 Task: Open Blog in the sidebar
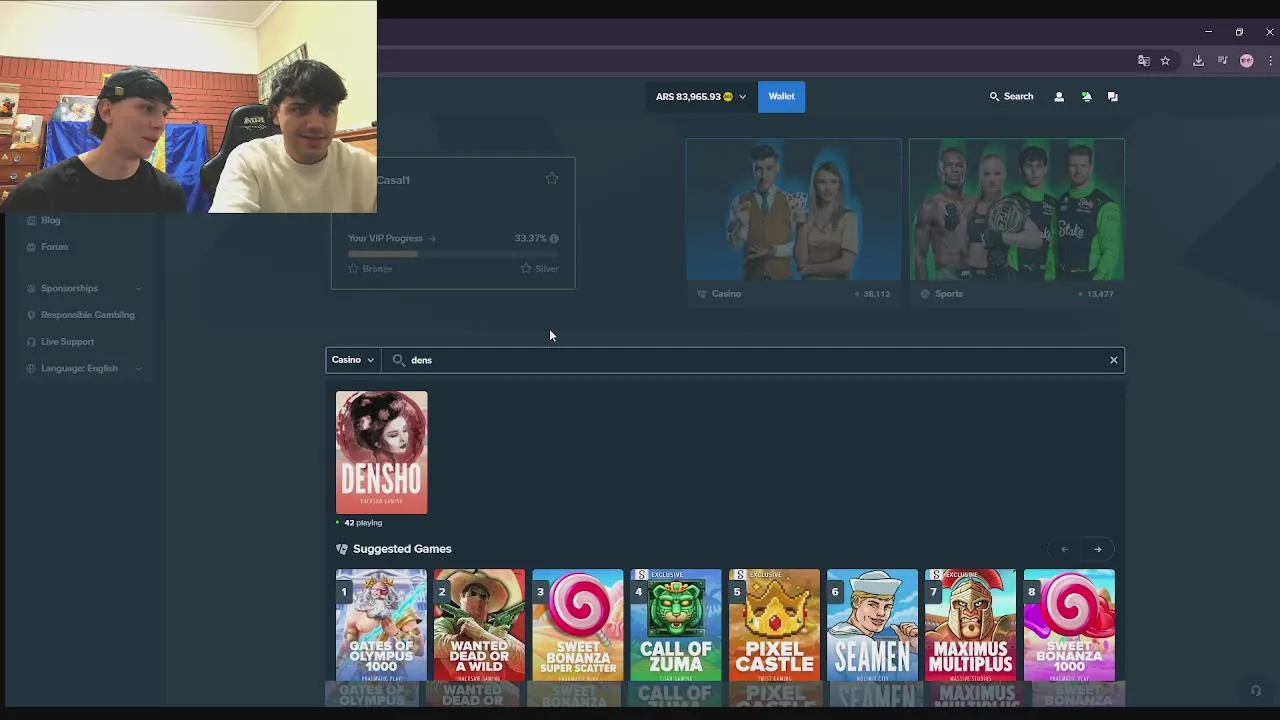pos(50,220)
